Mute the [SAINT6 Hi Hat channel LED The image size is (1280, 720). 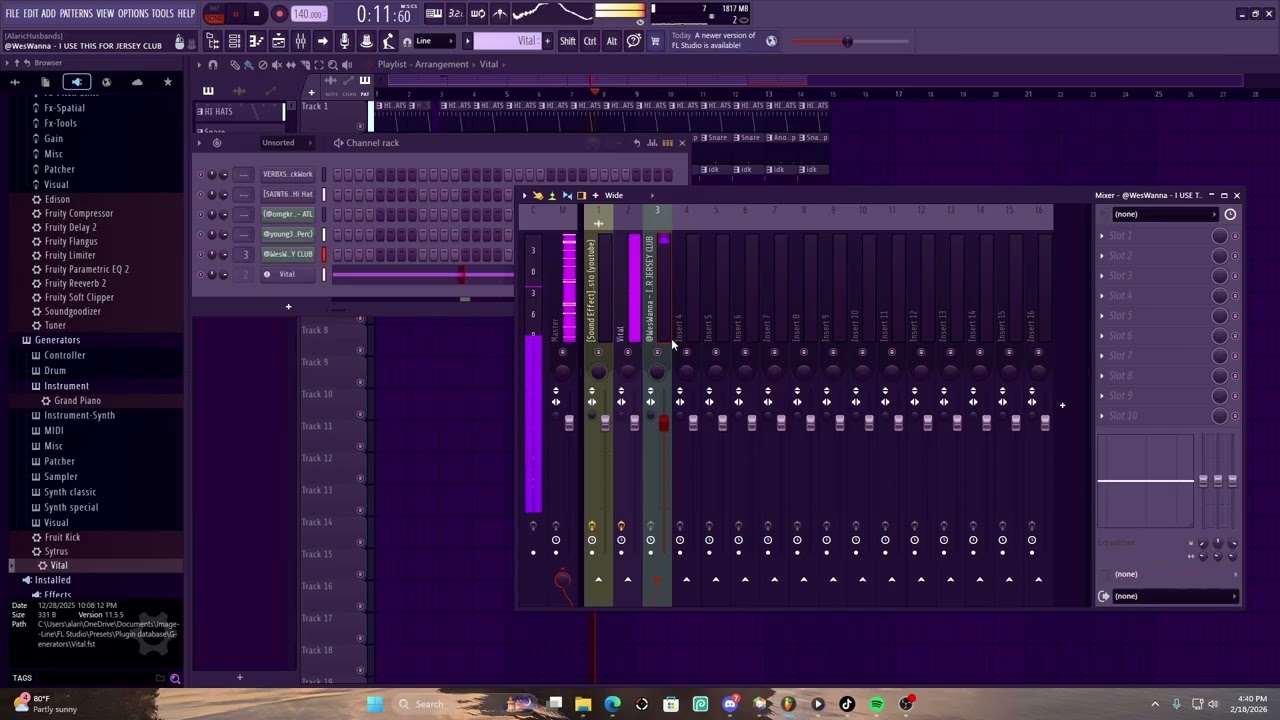pyautogui.click(x=200, y=194)
